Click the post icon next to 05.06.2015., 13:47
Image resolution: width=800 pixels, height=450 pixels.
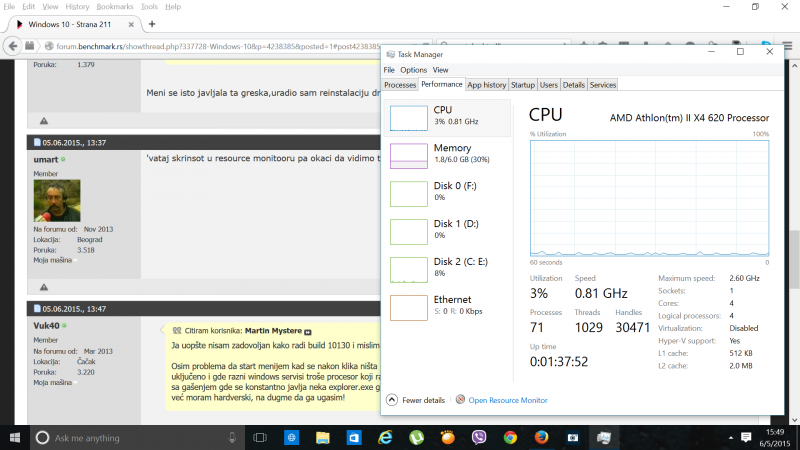pos(37,309)
